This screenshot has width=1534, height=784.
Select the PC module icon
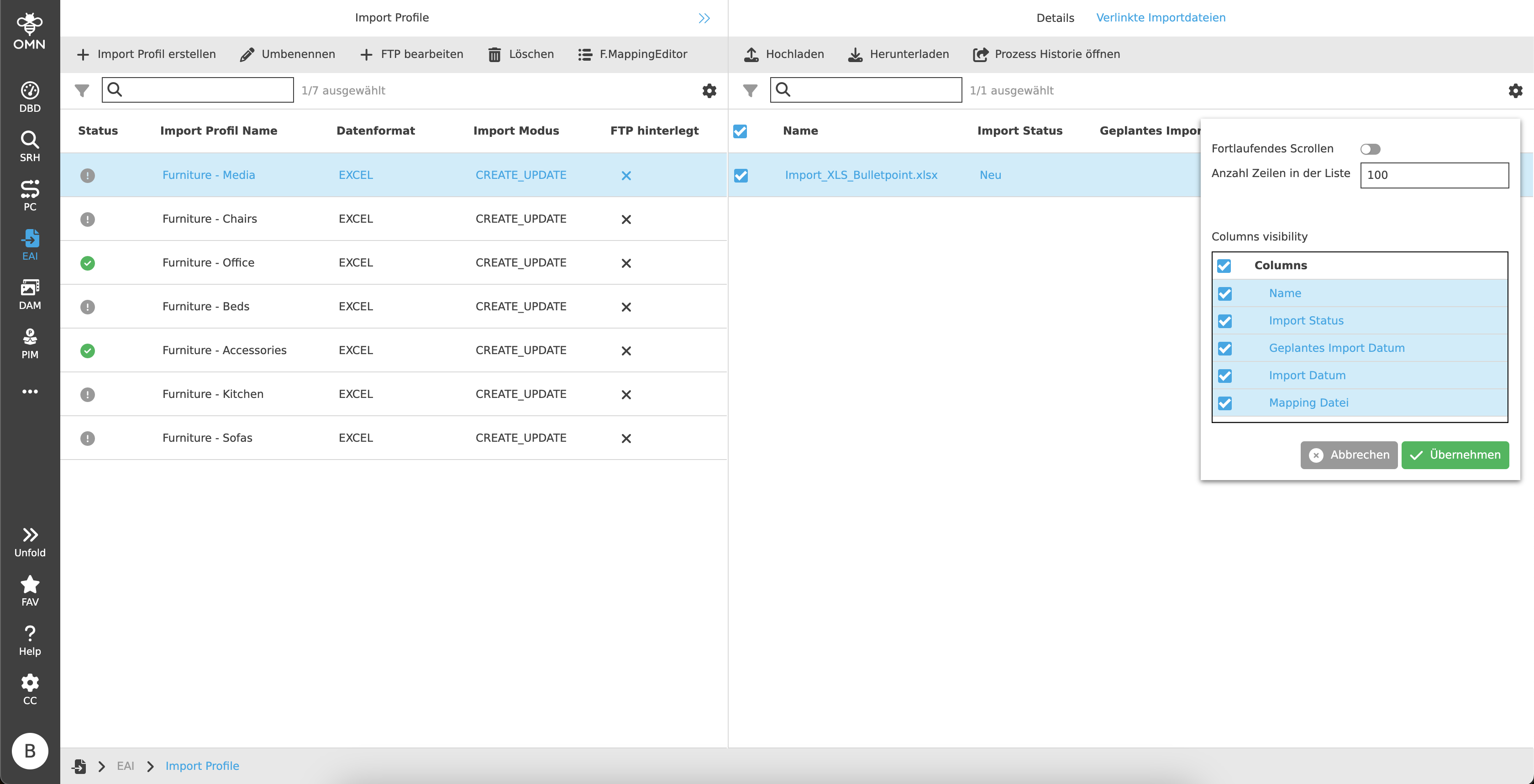pyautogui.click(x=30, y=194)
